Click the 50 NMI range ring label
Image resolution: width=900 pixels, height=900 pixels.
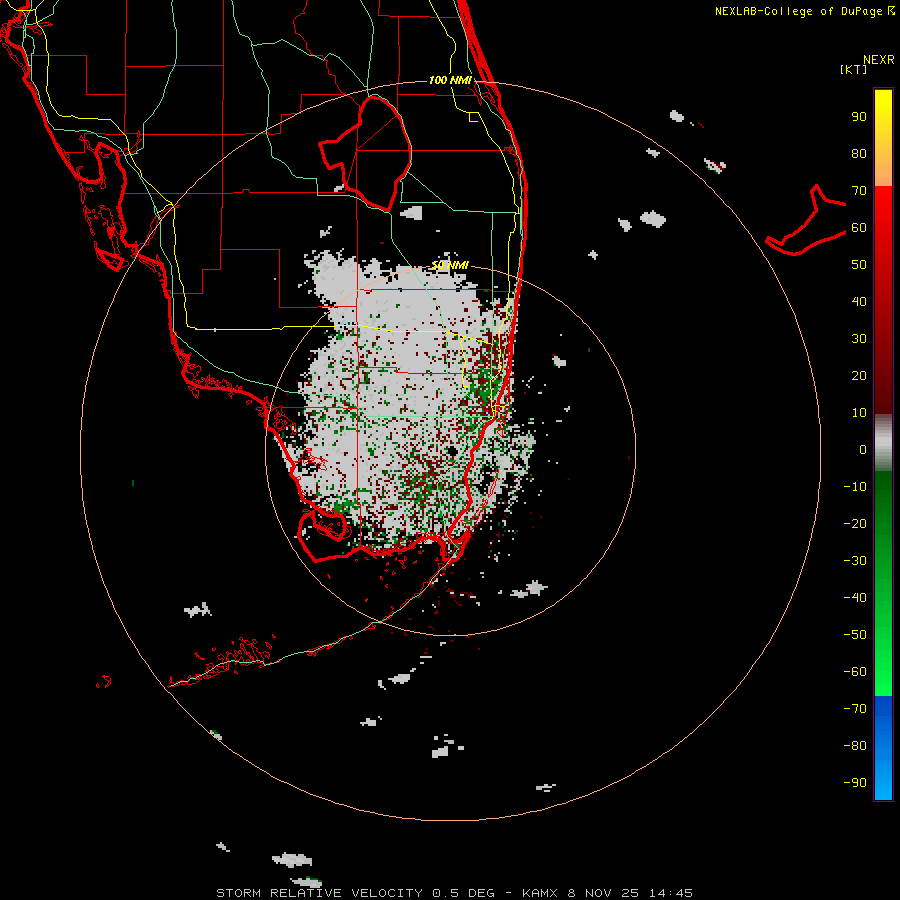[450, 265]
